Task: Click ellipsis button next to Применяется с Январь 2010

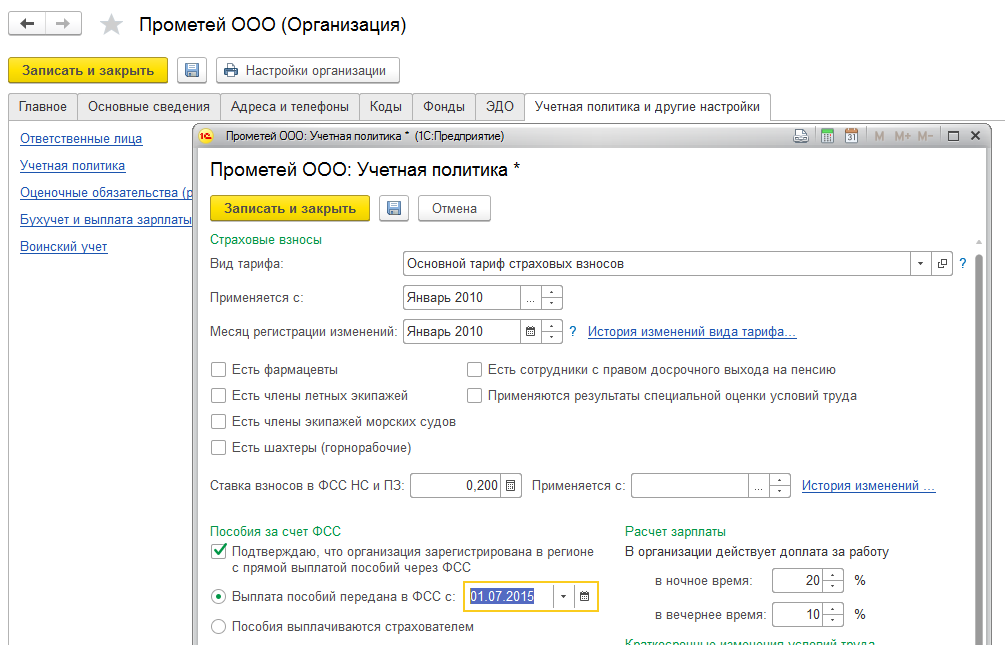Action: click(530, 297)
